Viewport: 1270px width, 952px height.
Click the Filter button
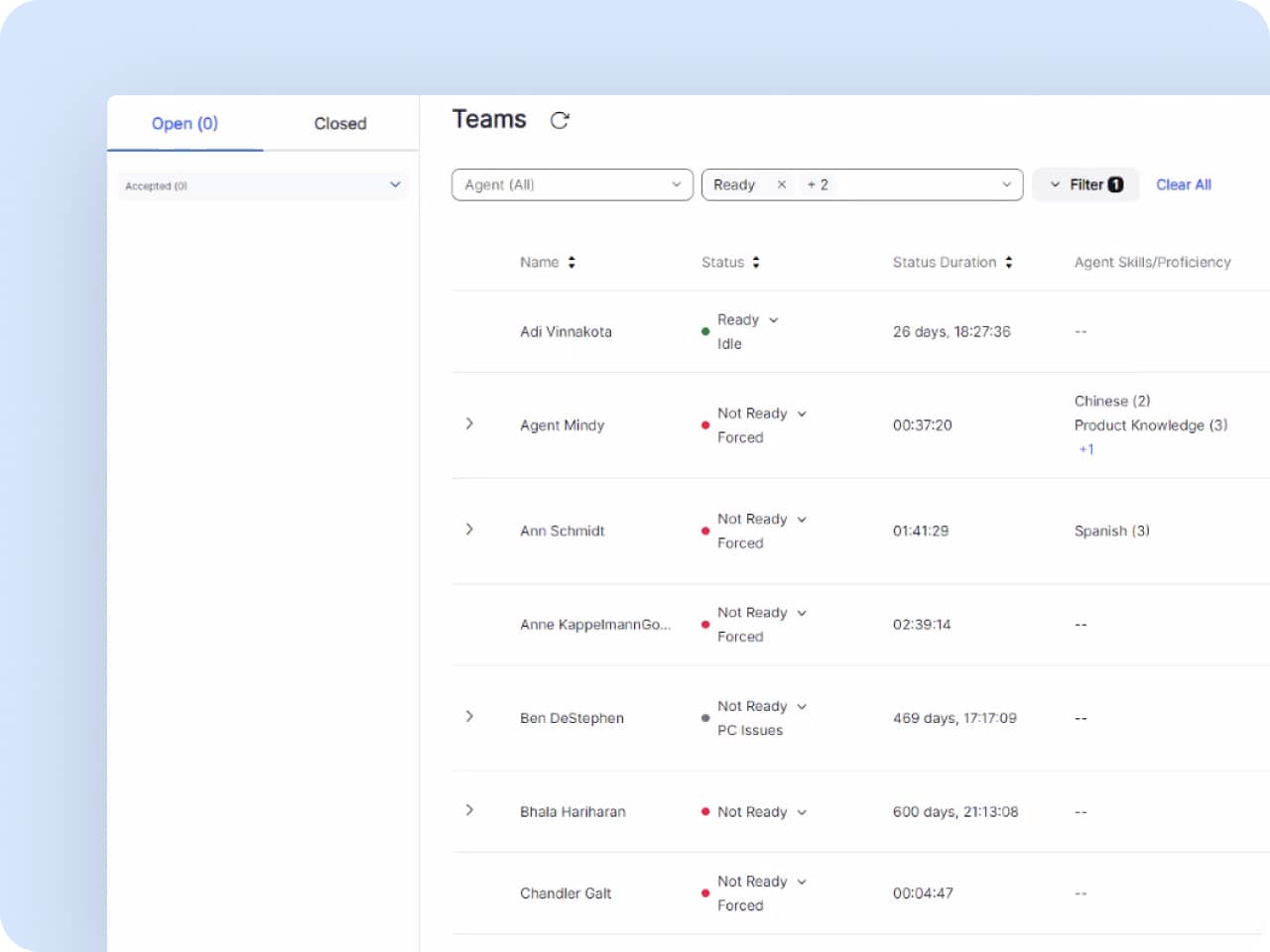point(1085,184)
